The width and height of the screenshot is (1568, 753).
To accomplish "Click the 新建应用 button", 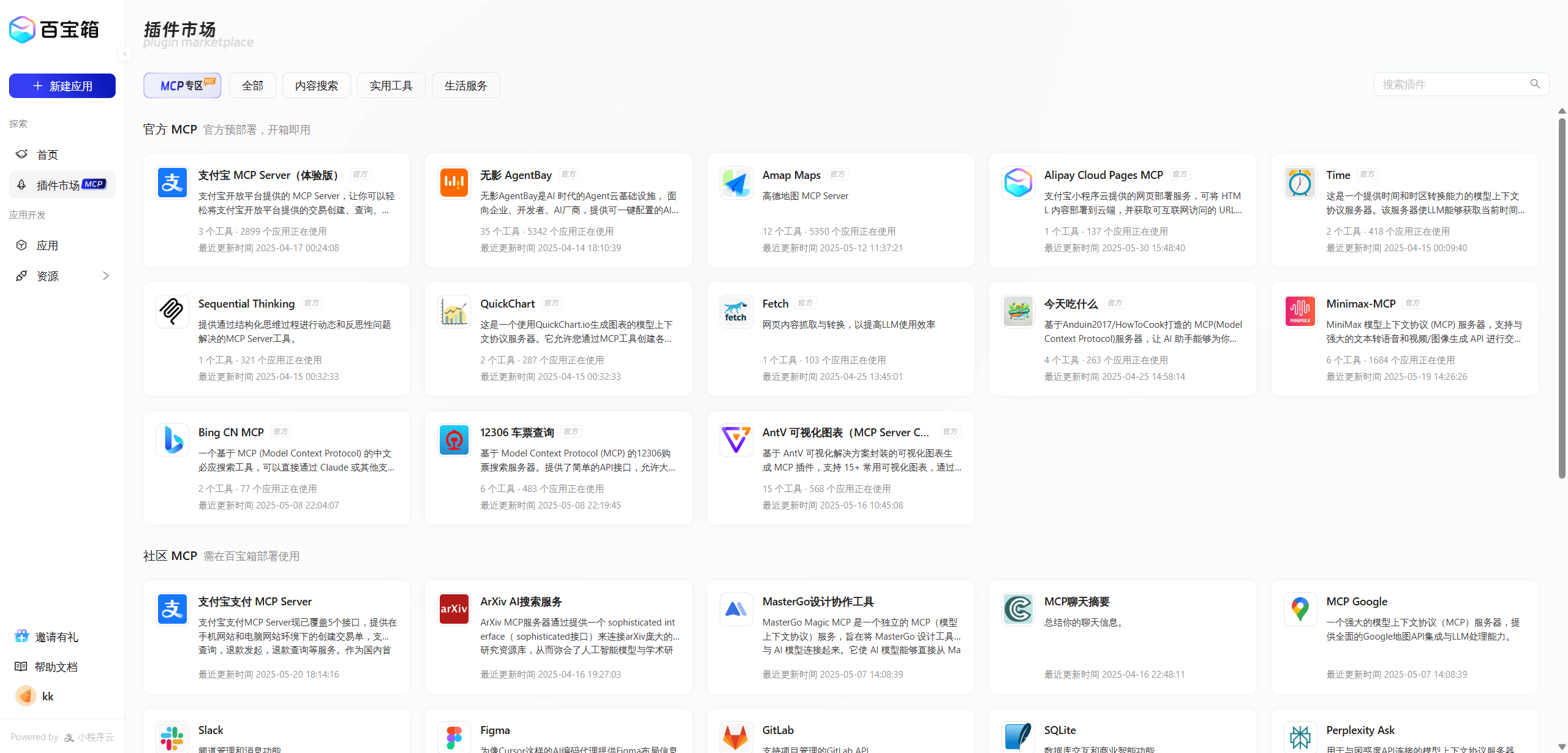I will (62, 86).
